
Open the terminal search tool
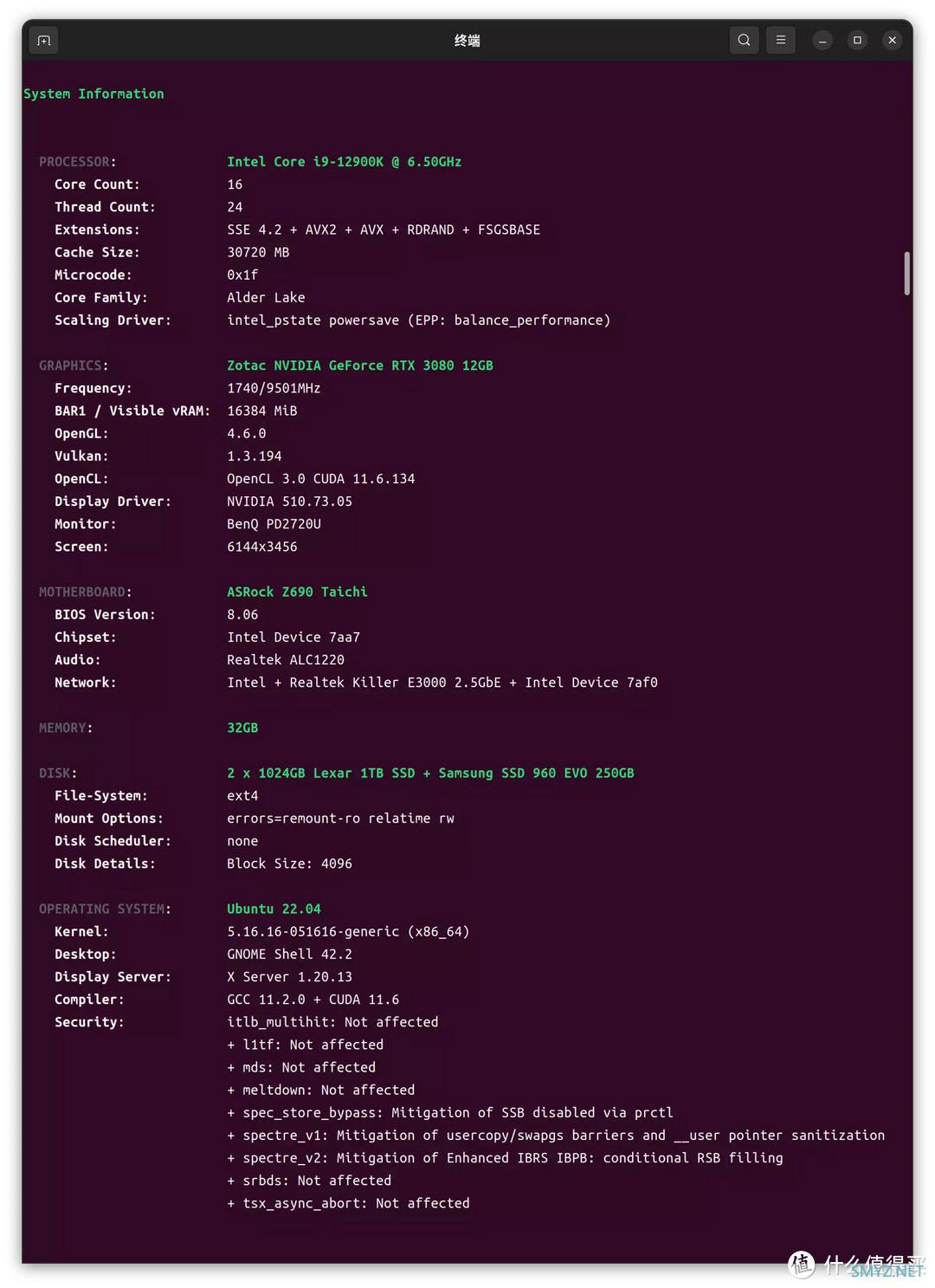(x=744, y=40)
